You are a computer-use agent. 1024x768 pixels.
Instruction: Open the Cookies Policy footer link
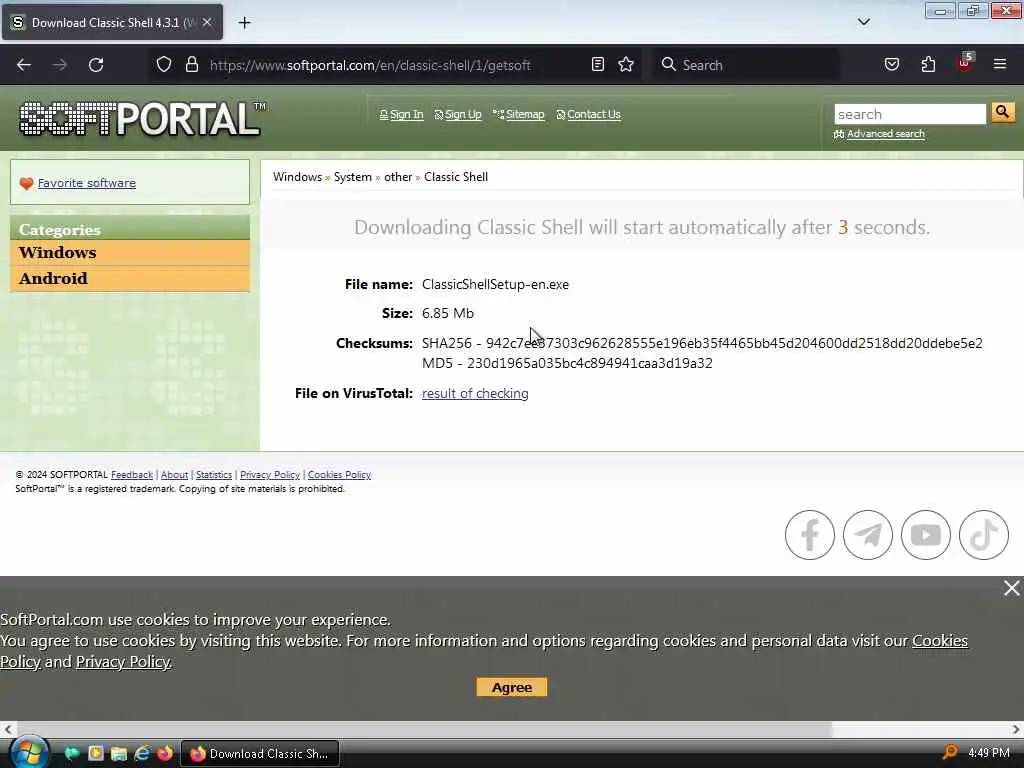point(339,475)
